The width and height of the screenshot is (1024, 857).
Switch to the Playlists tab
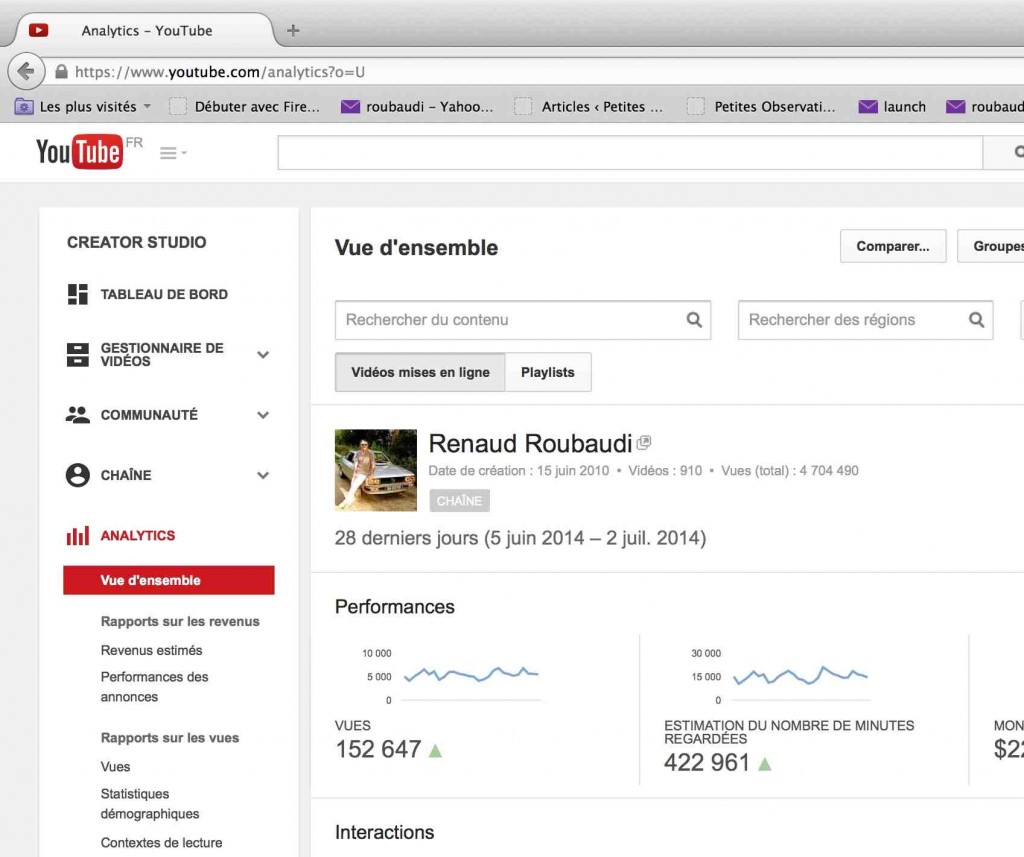548,371
